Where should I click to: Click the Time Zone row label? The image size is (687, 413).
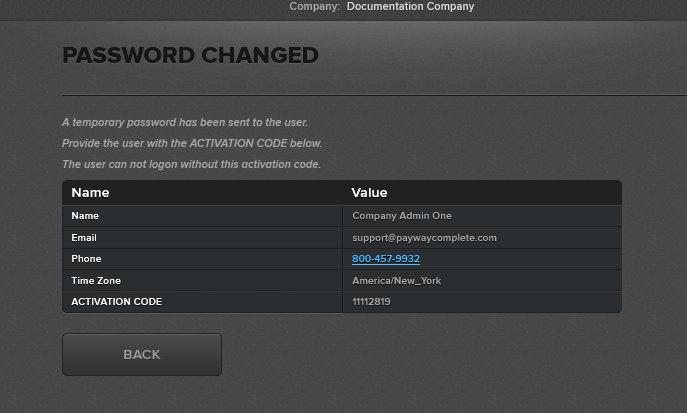click(x=96, y=281)
